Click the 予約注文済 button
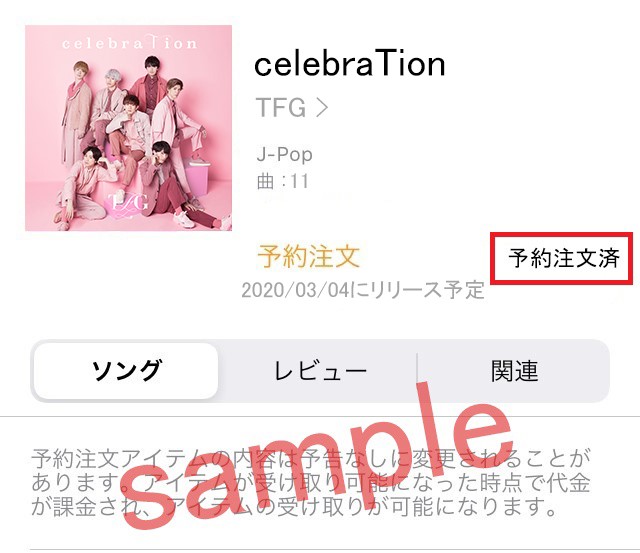640x553 pixels. pyautogui.click(x=562, y=258)
